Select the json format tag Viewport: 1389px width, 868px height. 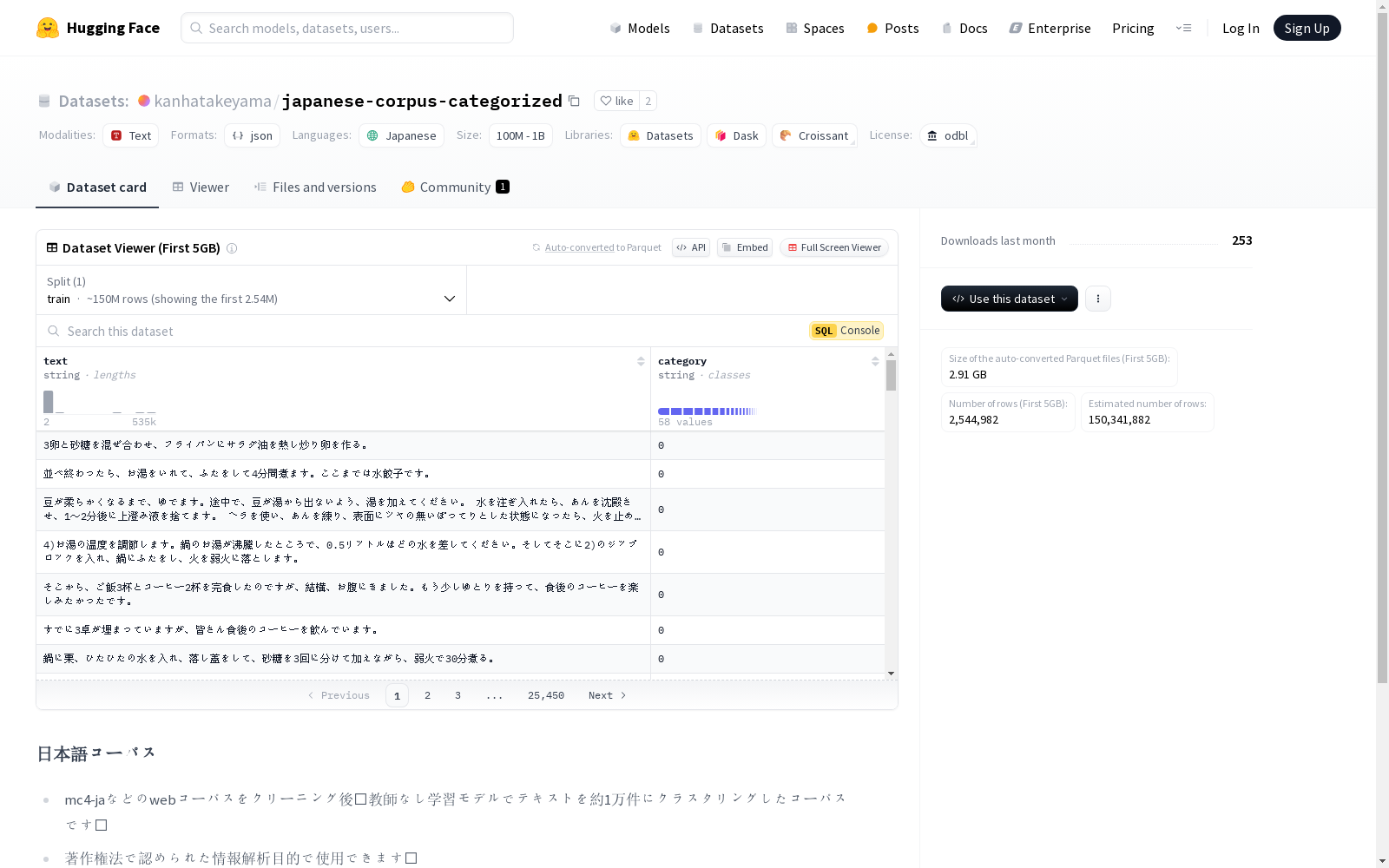(252, 135)
